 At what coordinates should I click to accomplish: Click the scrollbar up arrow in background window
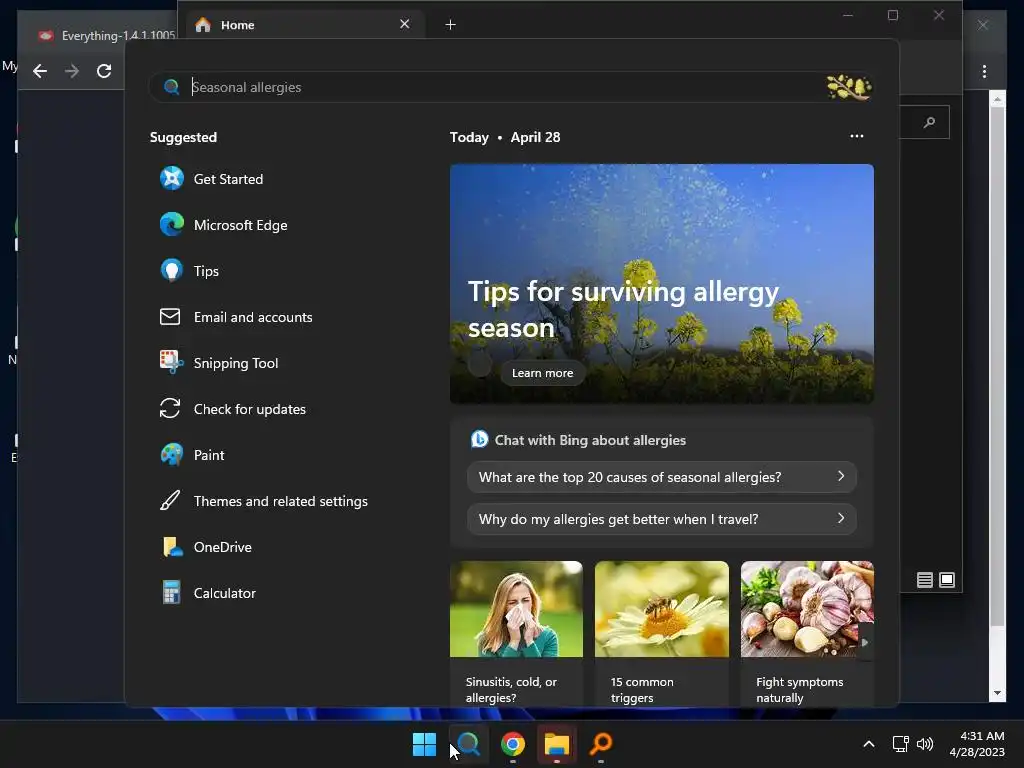[x=997, y=99]
